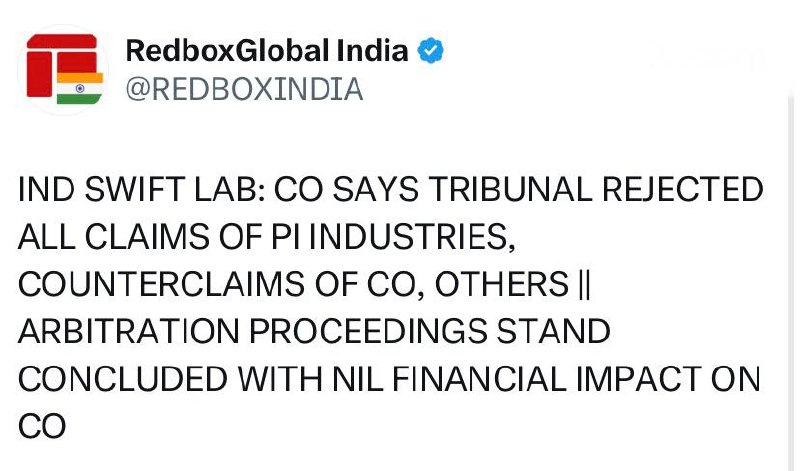Image resolution: width=800 pixels, height=471 pixels.
Task: Click the Indian flag in the avatar
Action: 80,87
